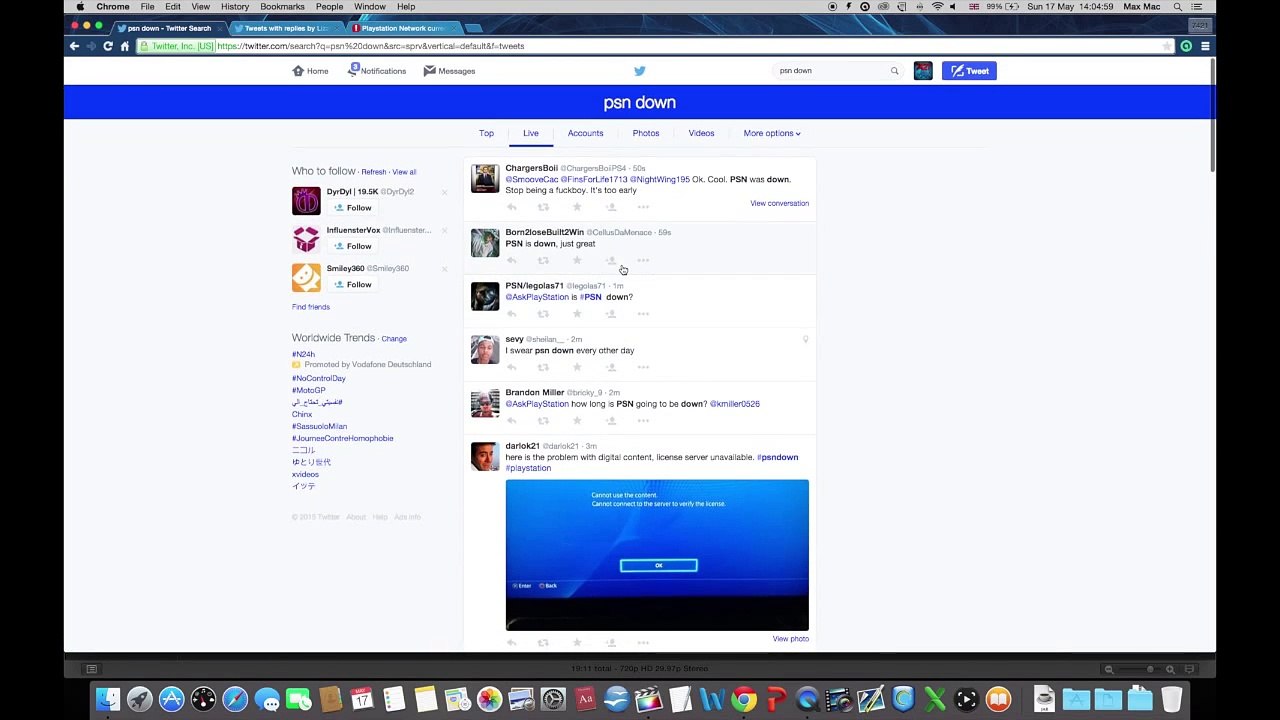
Task: Favorite the ChargersBoii tweet with star
Action: click(577, 207)
